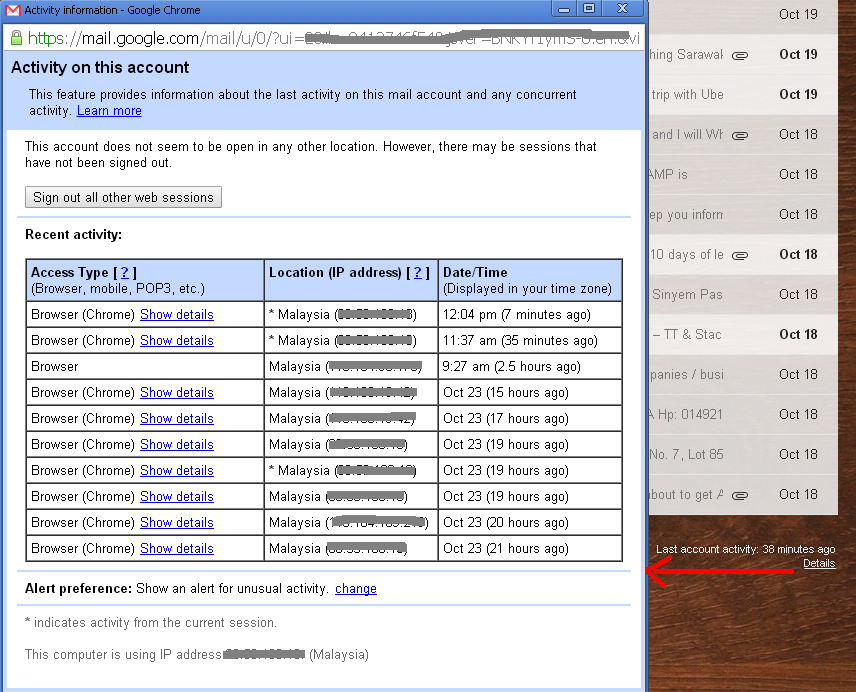Open Access Type help question mark
This screenshot has width=856, height=692.
point(125,272)
